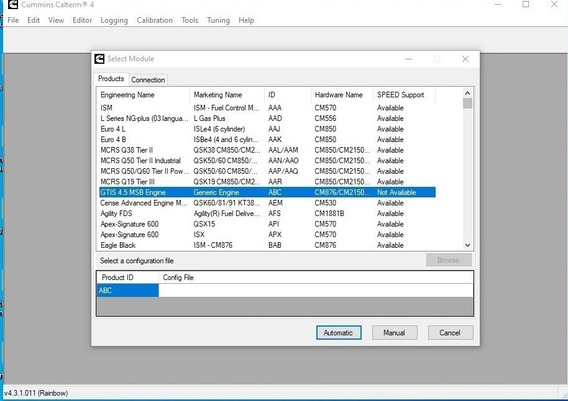Minimize the Cummins Calterm main window

point(498,4)
